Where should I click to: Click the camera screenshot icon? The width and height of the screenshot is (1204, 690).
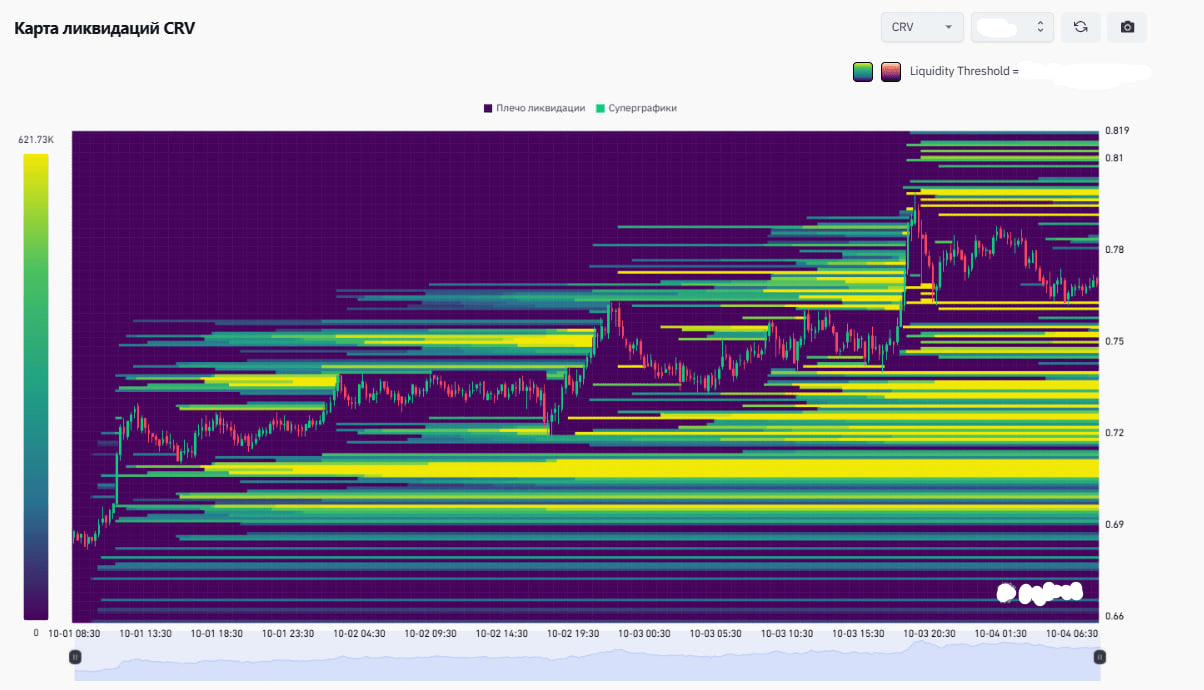click(1127, 27)
